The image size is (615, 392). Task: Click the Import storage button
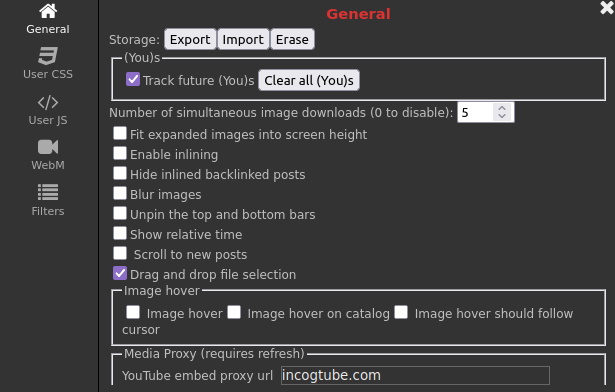[243, 39]
